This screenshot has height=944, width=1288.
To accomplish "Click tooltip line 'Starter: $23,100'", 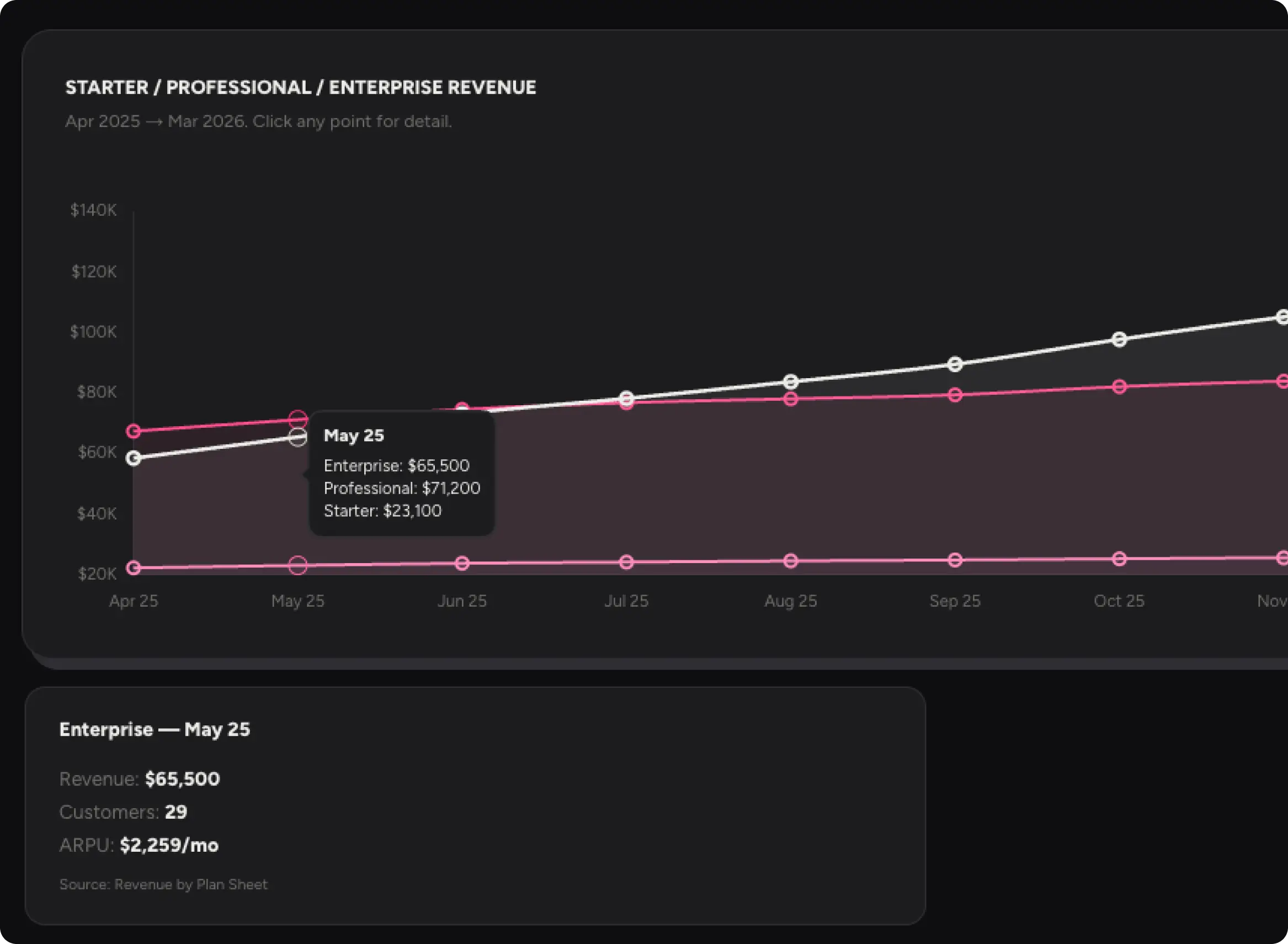I will (382, 511).
